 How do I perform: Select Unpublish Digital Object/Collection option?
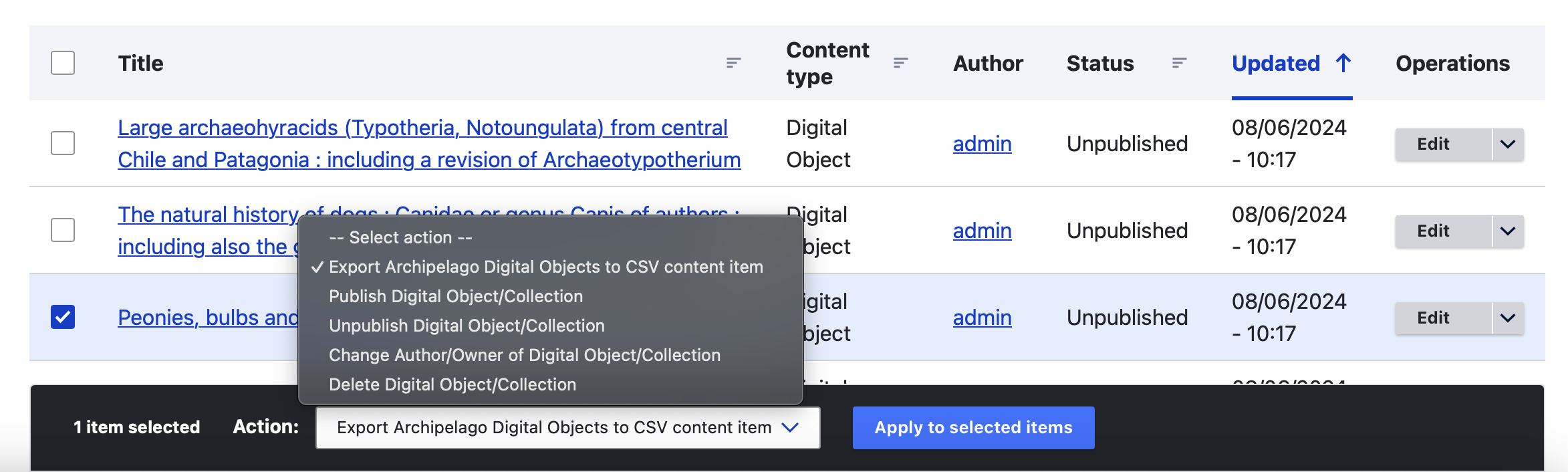click(x=467, y=326)
